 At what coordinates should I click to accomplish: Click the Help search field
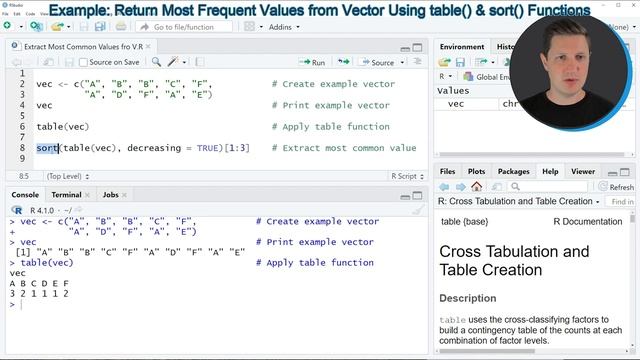coord(548,187)
